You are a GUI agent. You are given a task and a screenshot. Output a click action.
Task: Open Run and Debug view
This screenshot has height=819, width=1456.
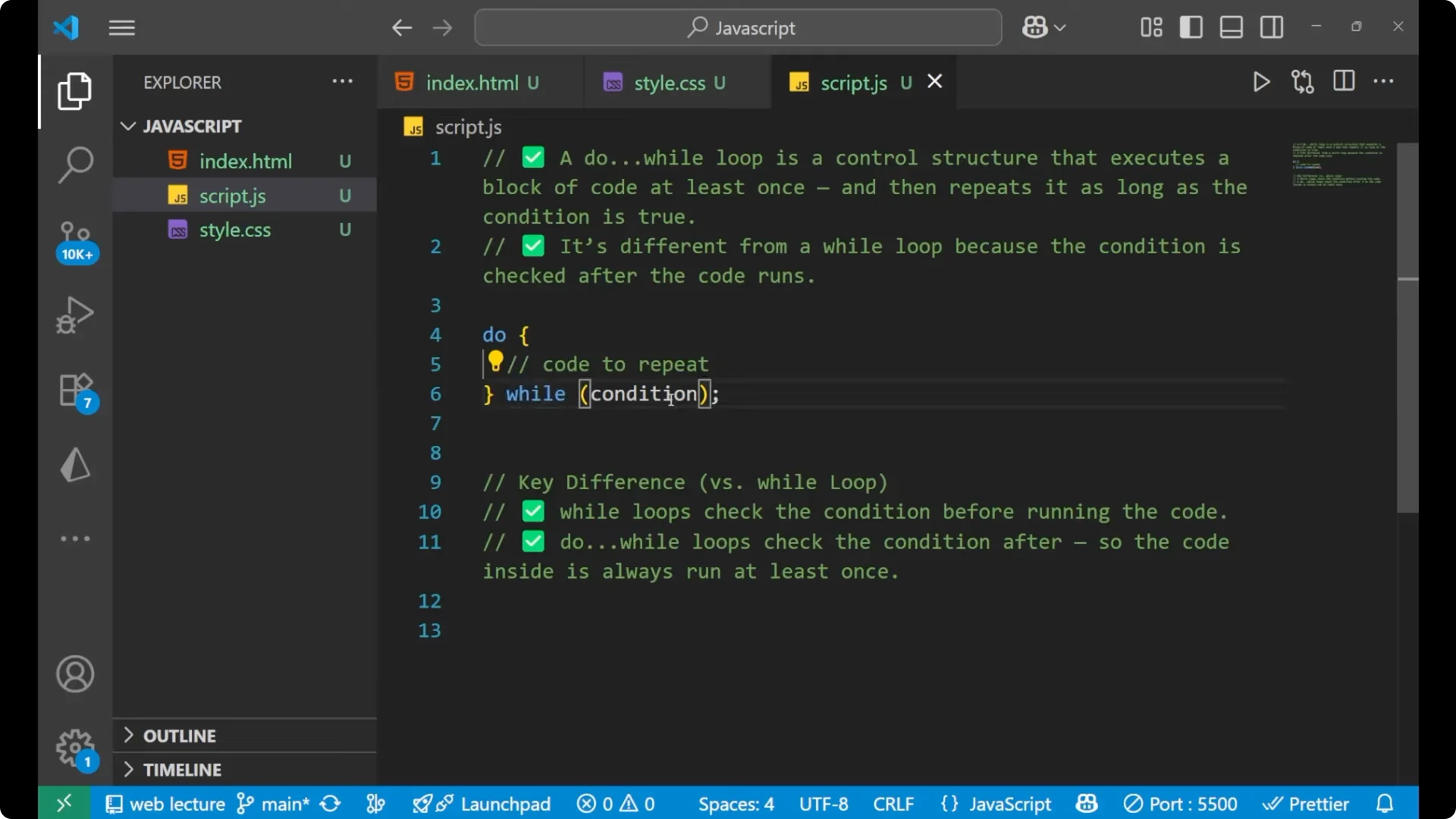click(74, 315)
